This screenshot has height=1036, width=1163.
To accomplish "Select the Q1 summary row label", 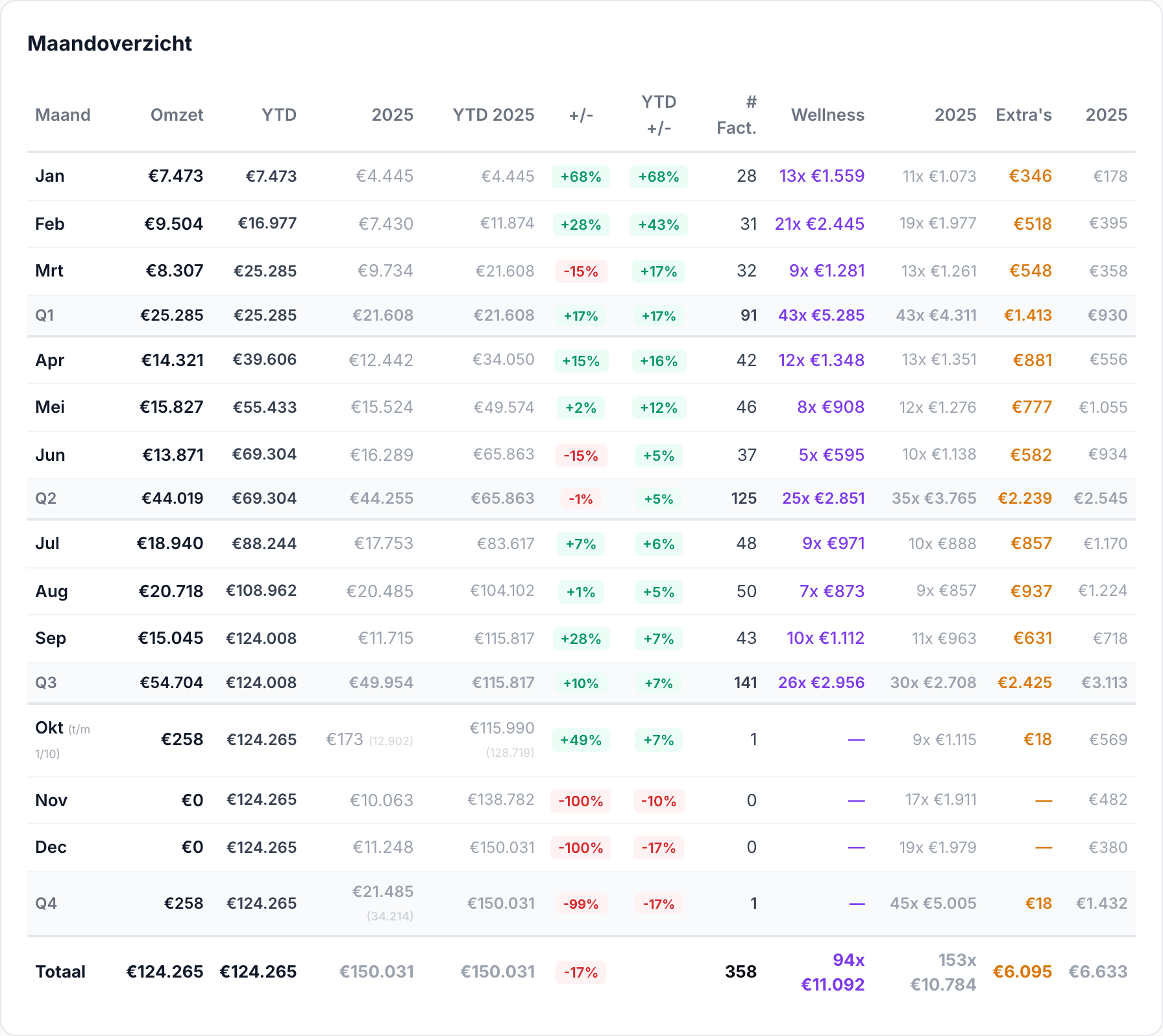I will (45, 315).
